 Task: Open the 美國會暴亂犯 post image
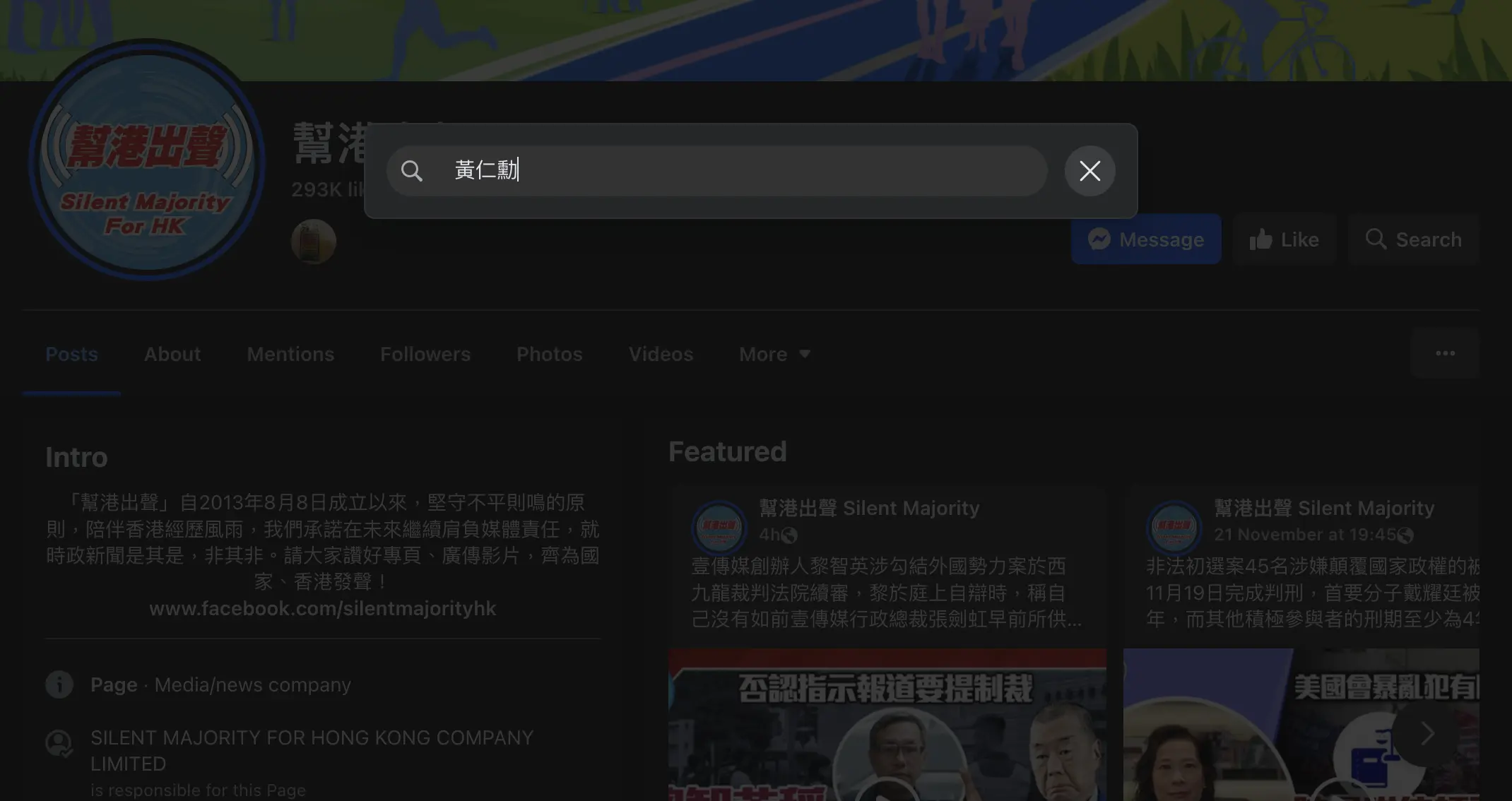1301,725
